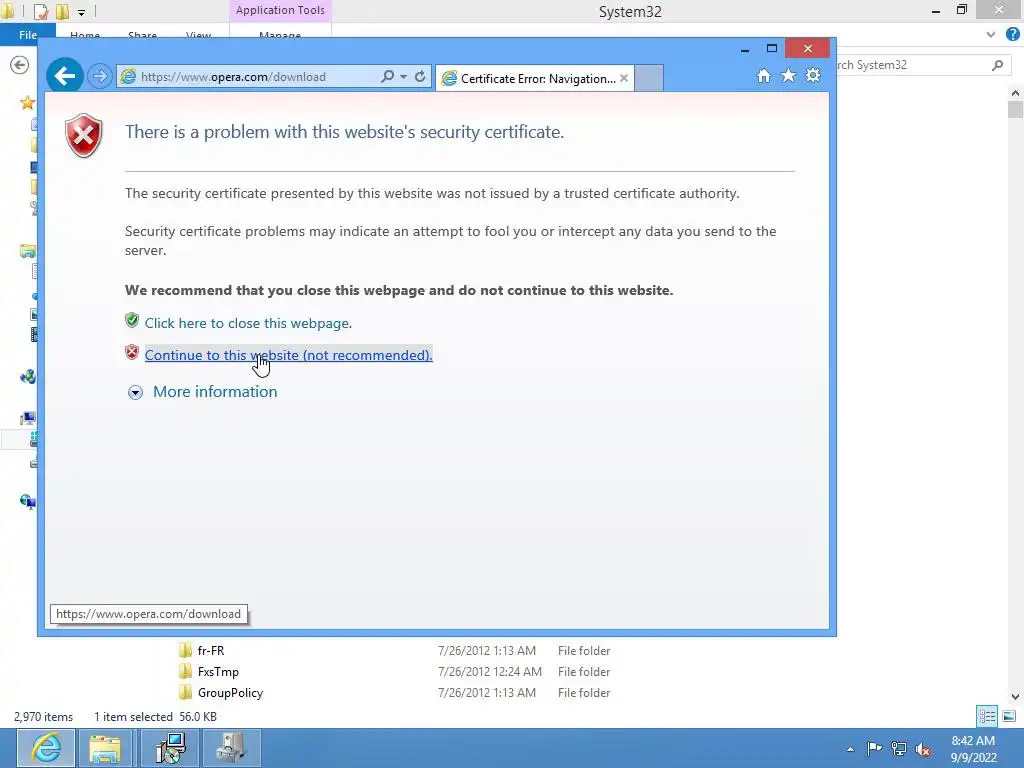Click the Action Center flag icon
This screenshot has height=768, width=1024.
pyautogui.click(x=874, y=748)
